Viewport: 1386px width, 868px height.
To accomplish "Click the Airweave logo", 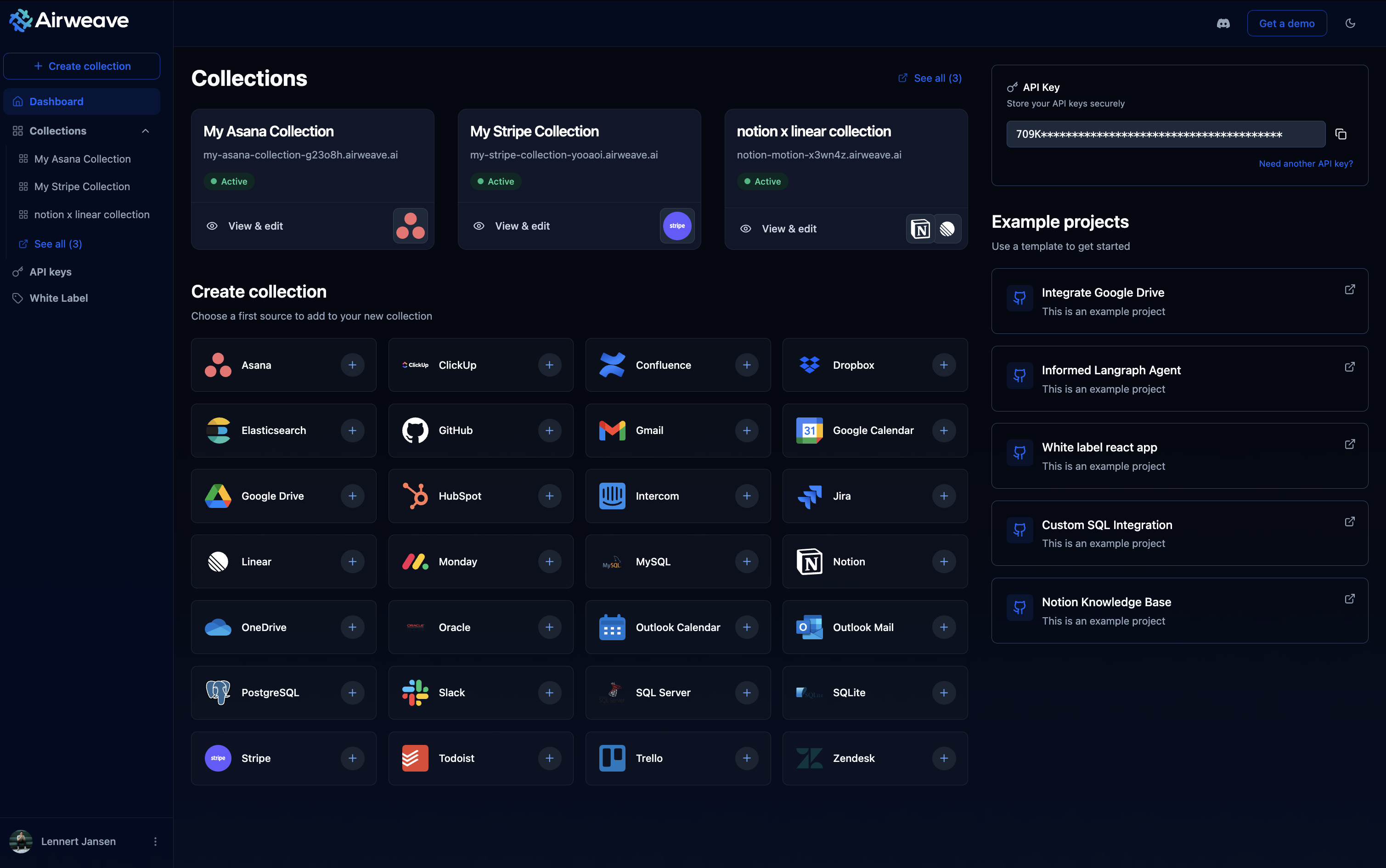I will click(x=69, y=21).
